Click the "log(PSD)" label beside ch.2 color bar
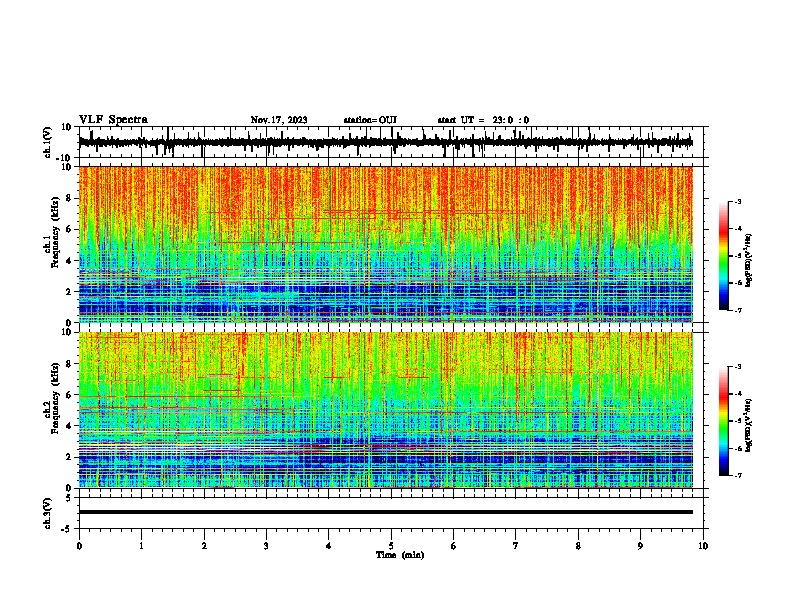This screenshot has width=792, height=612. [748, 426]
